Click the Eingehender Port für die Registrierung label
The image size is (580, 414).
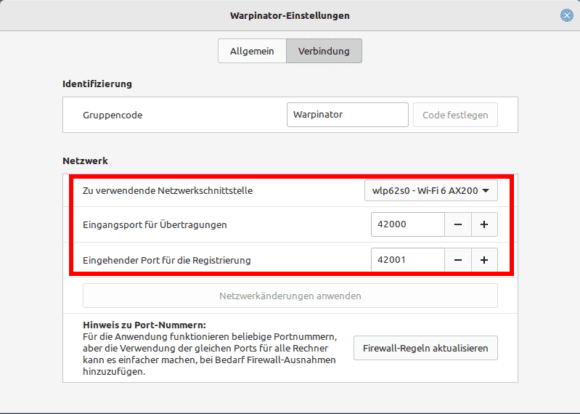(x=167, y=260)
